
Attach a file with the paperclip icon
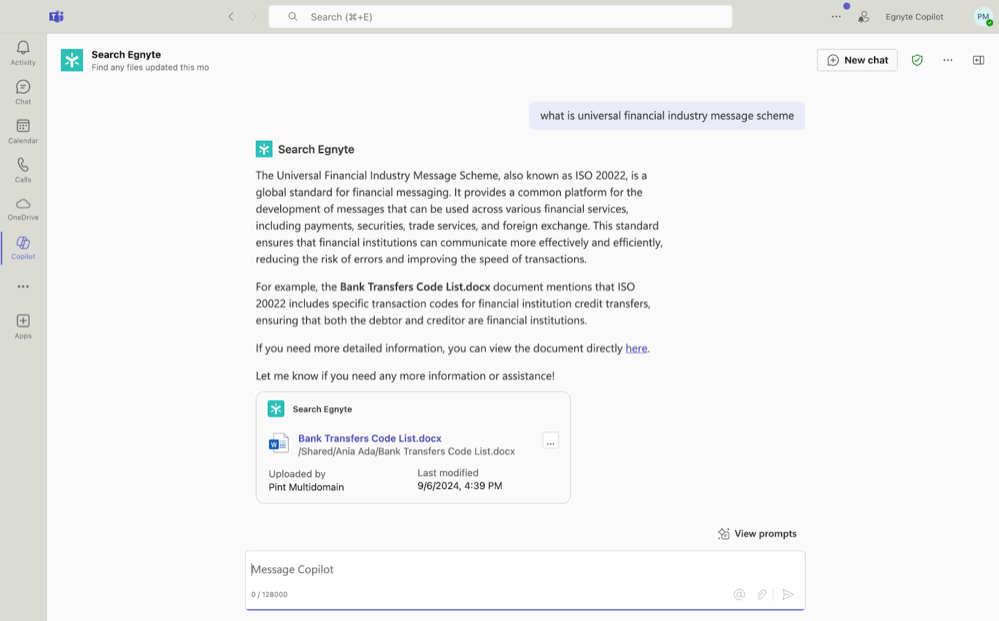(x=762, y=594)
